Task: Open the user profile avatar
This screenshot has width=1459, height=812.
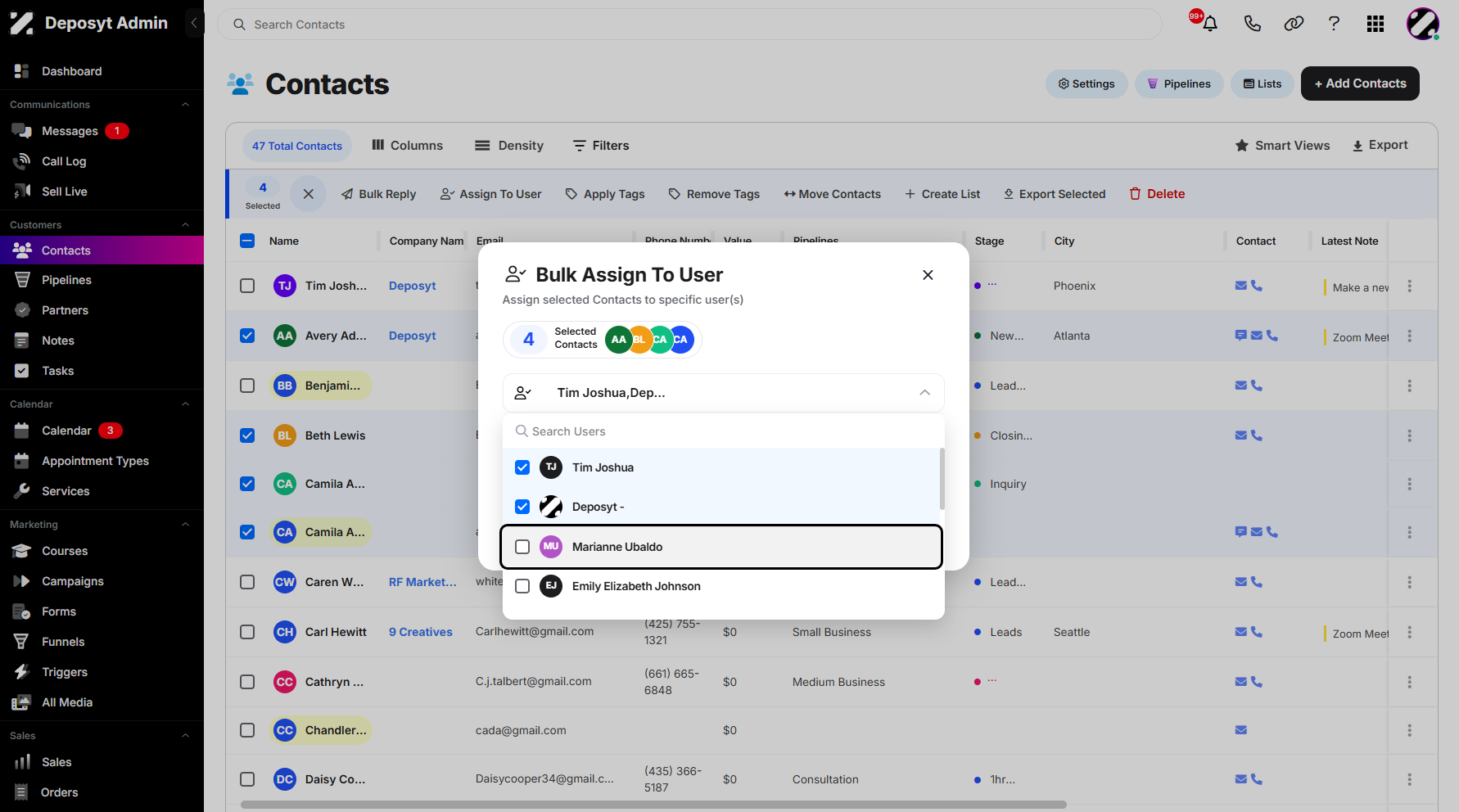Action: click(1423, 24)
